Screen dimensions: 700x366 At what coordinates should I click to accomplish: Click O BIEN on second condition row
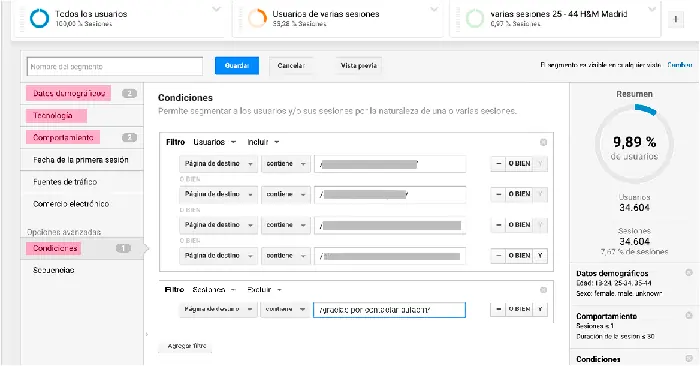(519, 195)
